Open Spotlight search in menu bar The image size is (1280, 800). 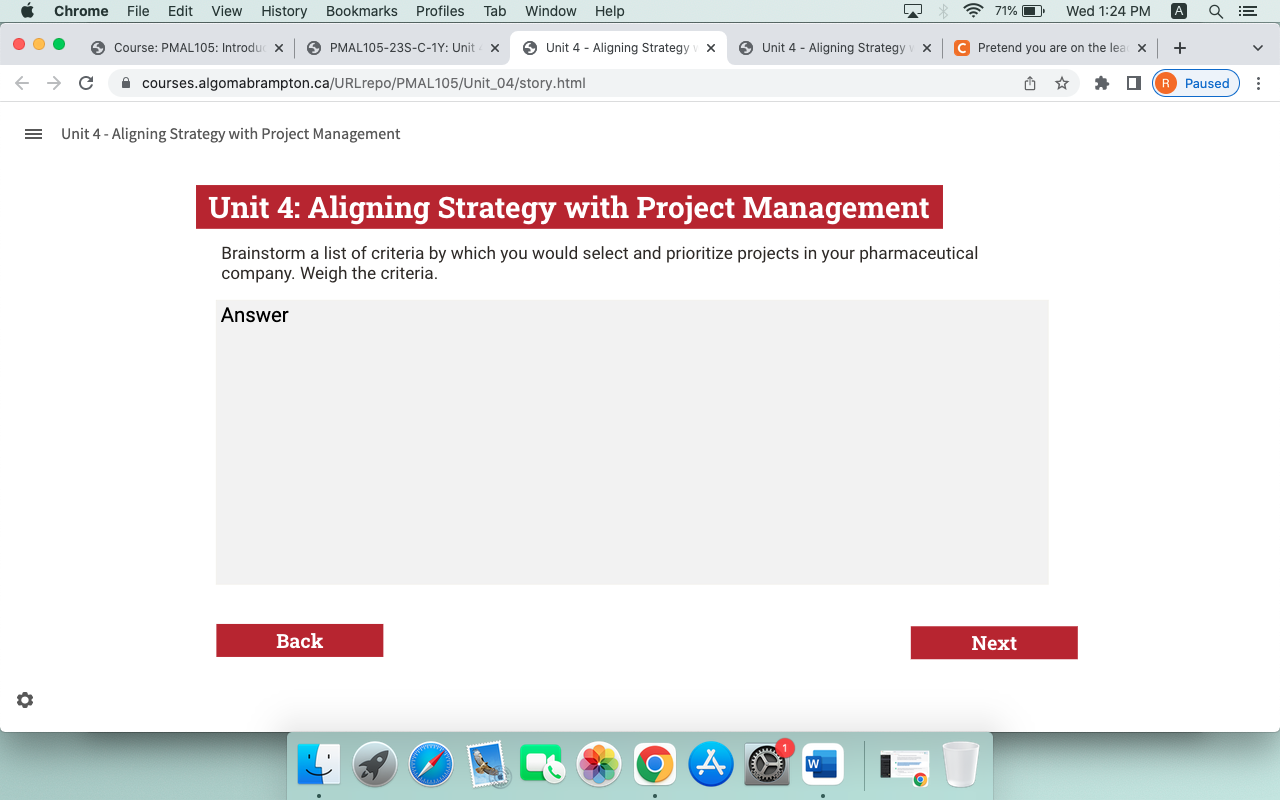point(1216,11)
